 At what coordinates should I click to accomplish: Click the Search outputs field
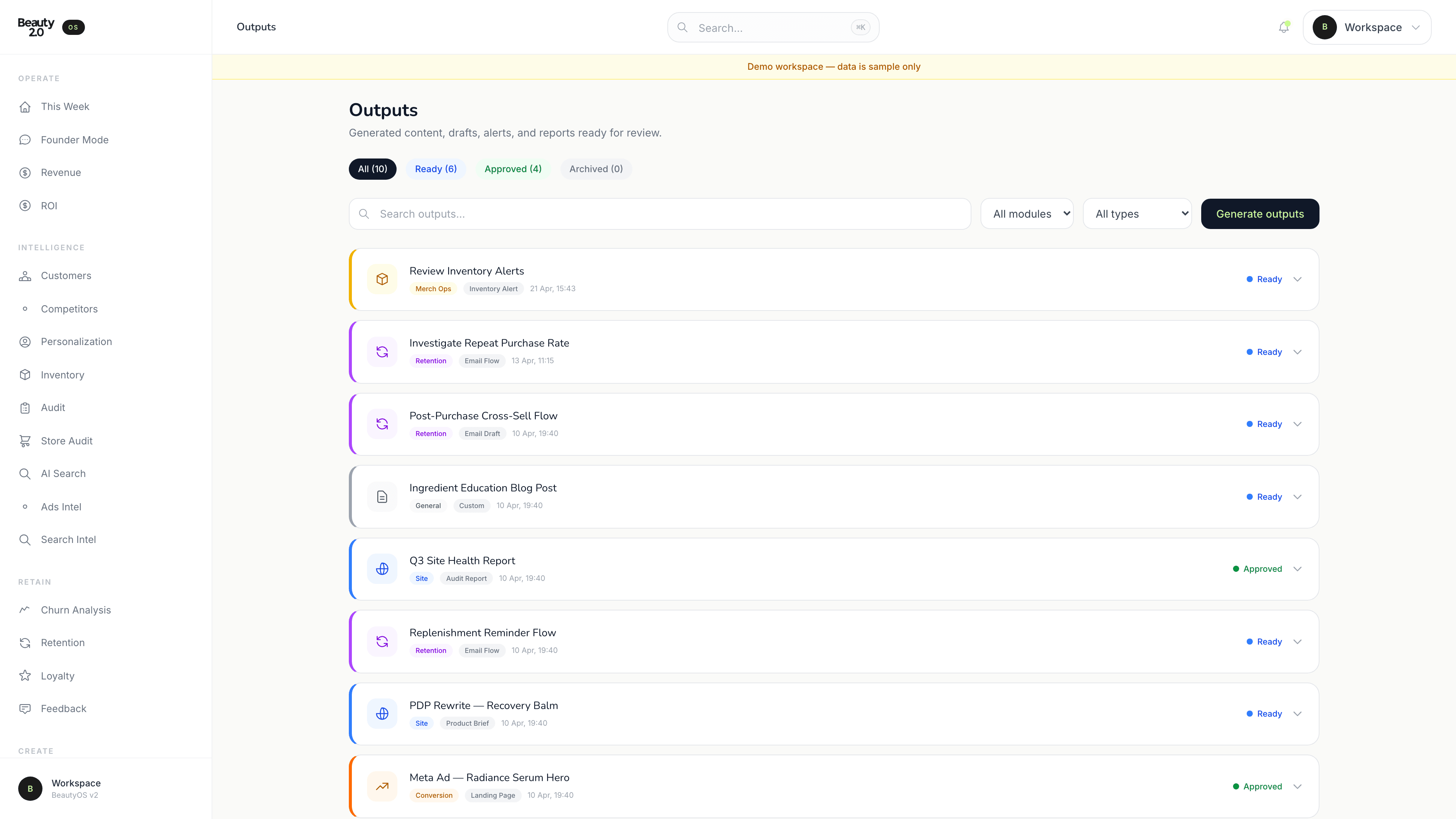[660, 213]
